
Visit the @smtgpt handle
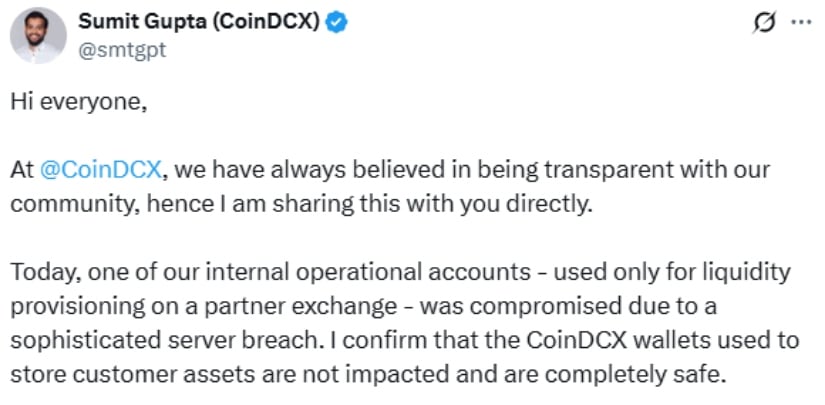tap(122, 50)
